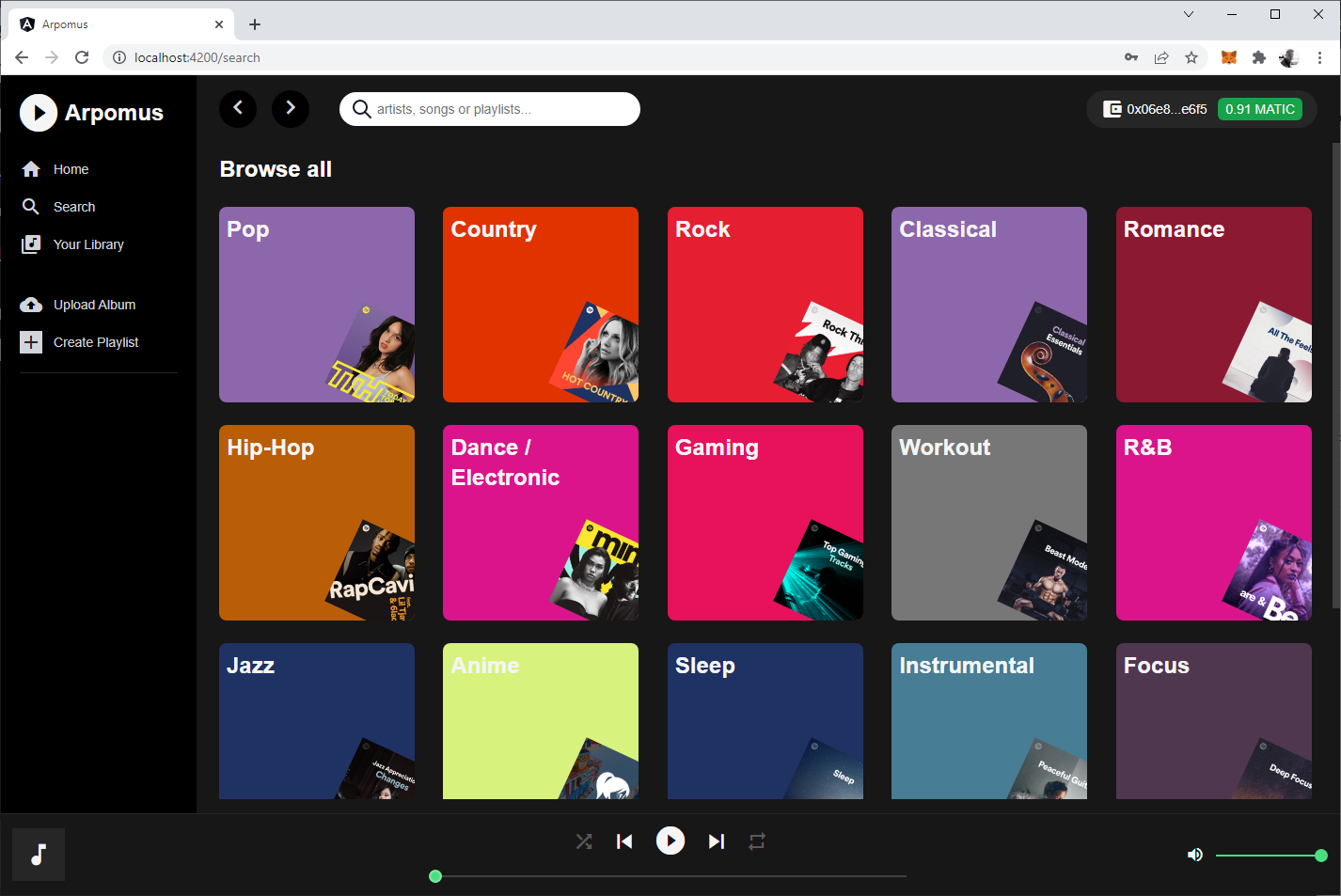The image size is (1341, 896).
Task: Open a new browser tab
Action: click(x=255, y=24)
